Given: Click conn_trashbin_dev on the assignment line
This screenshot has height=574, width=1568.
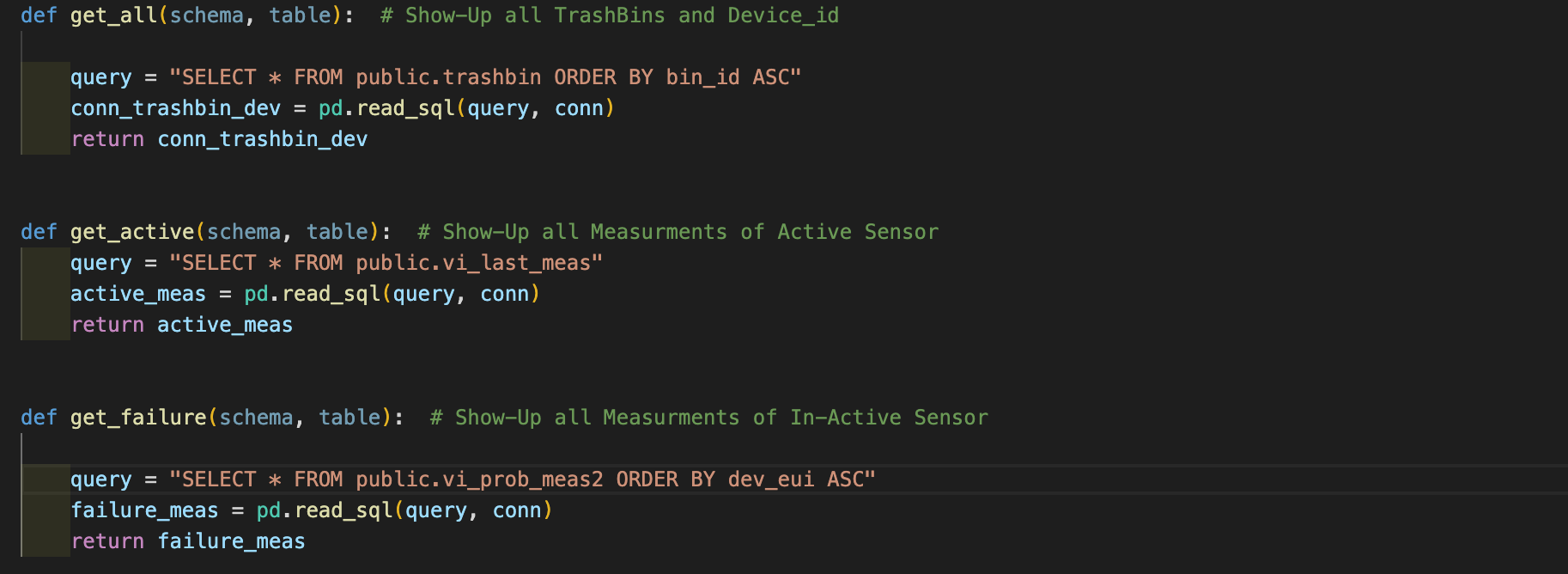Looking at the screenshot, I should (175, 108).
